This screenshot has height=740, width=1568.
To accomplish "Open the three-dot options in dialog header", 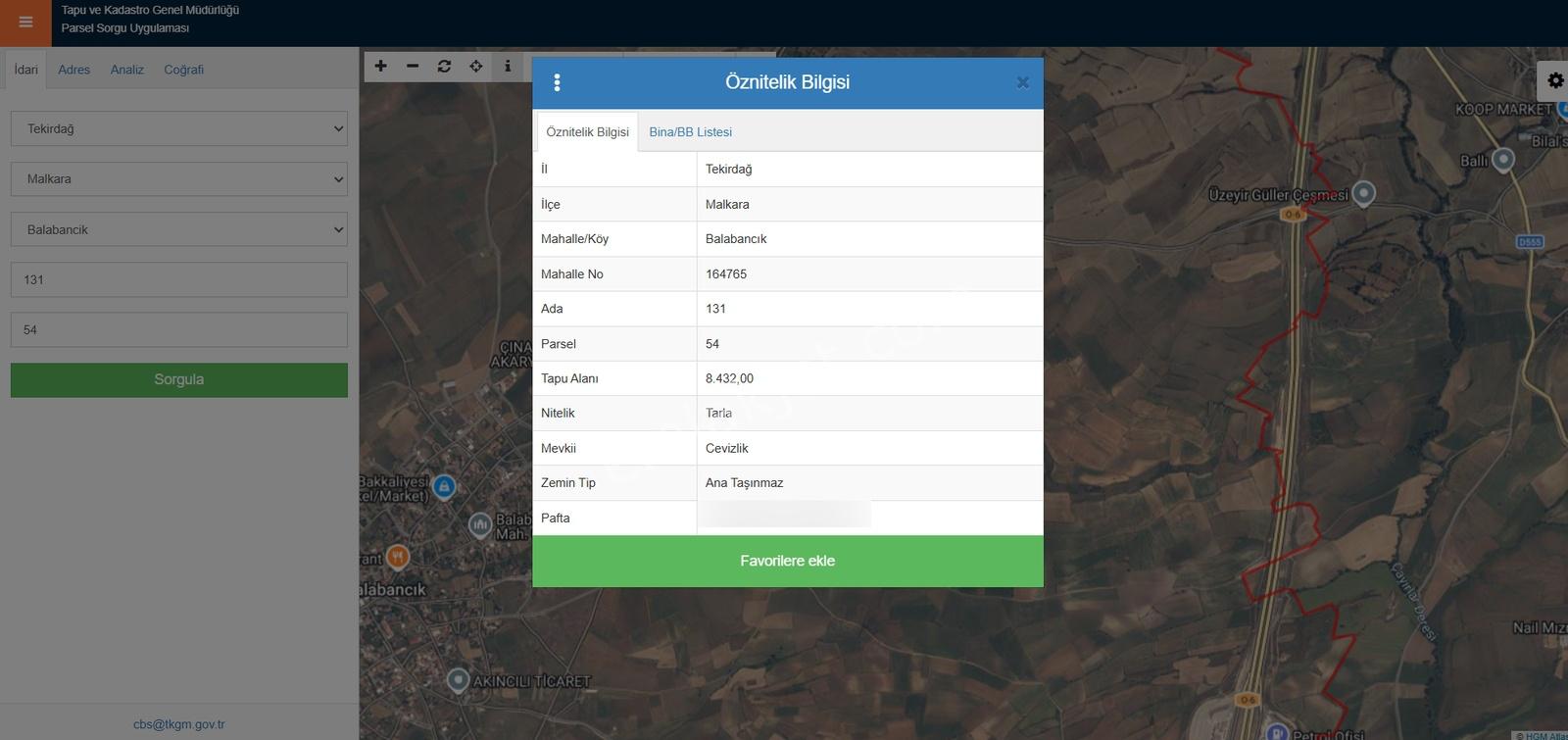I will click(x=557, y=82).
